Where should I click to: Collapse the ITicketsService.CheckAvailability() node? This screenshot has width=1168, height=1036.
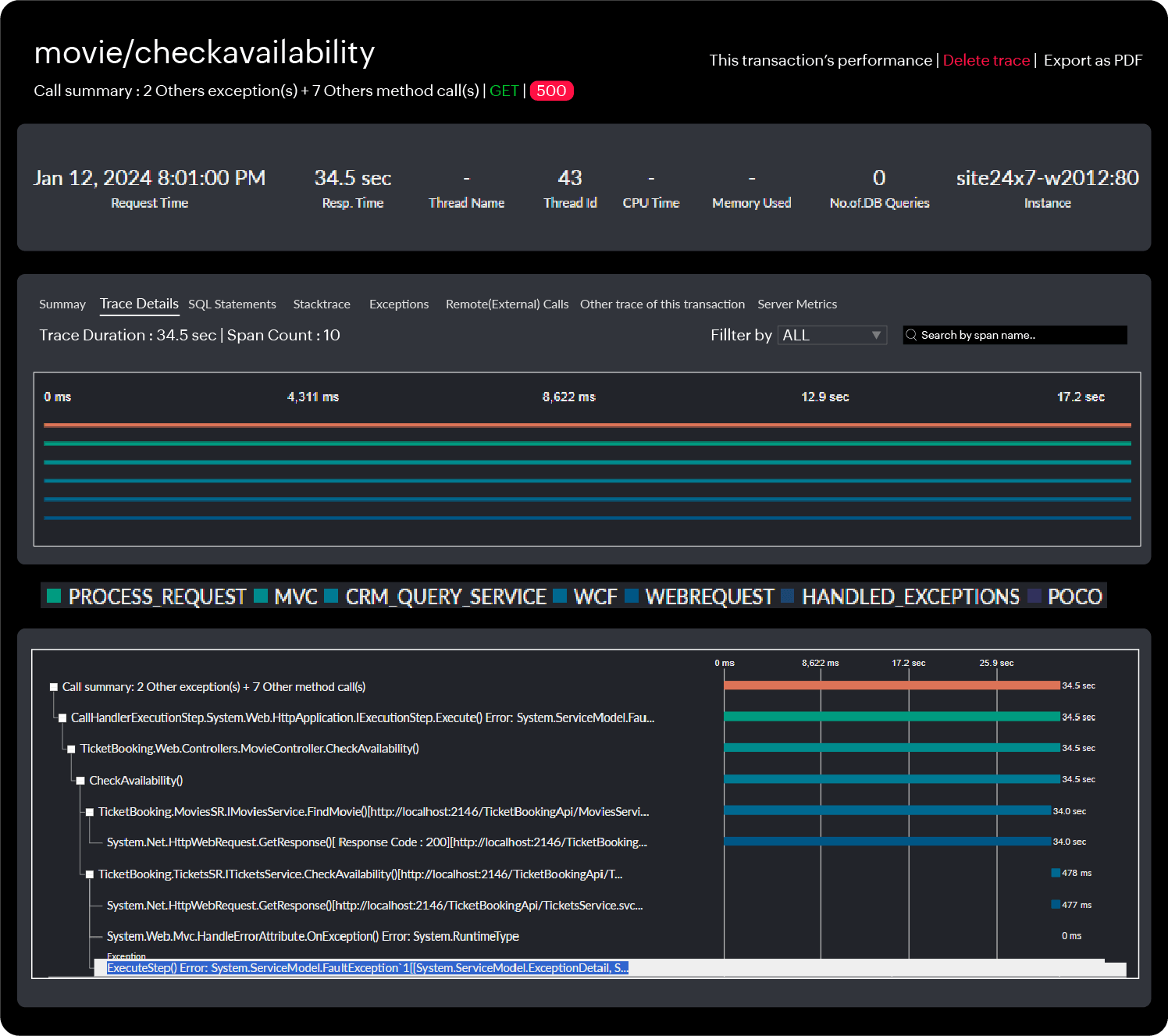[90, 874]
